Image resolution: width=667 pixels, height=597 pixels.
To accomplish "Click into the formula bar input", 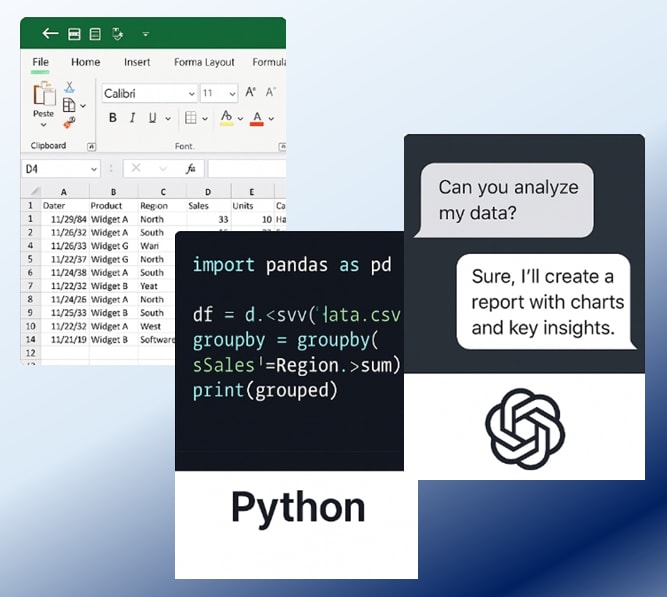I will 247,169.
